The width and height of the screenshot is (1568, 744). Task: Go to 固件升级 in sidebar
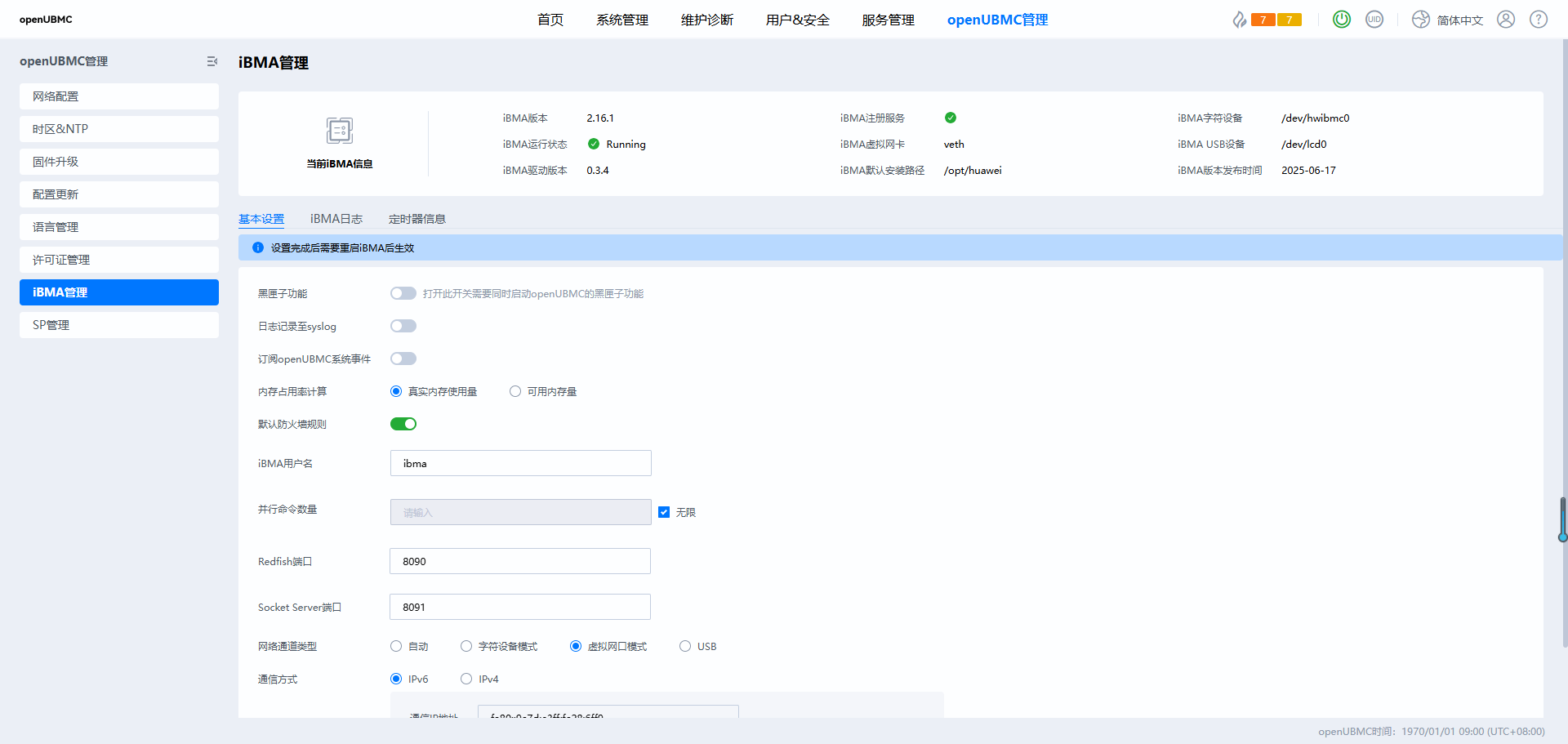click(x=119, y=162)
